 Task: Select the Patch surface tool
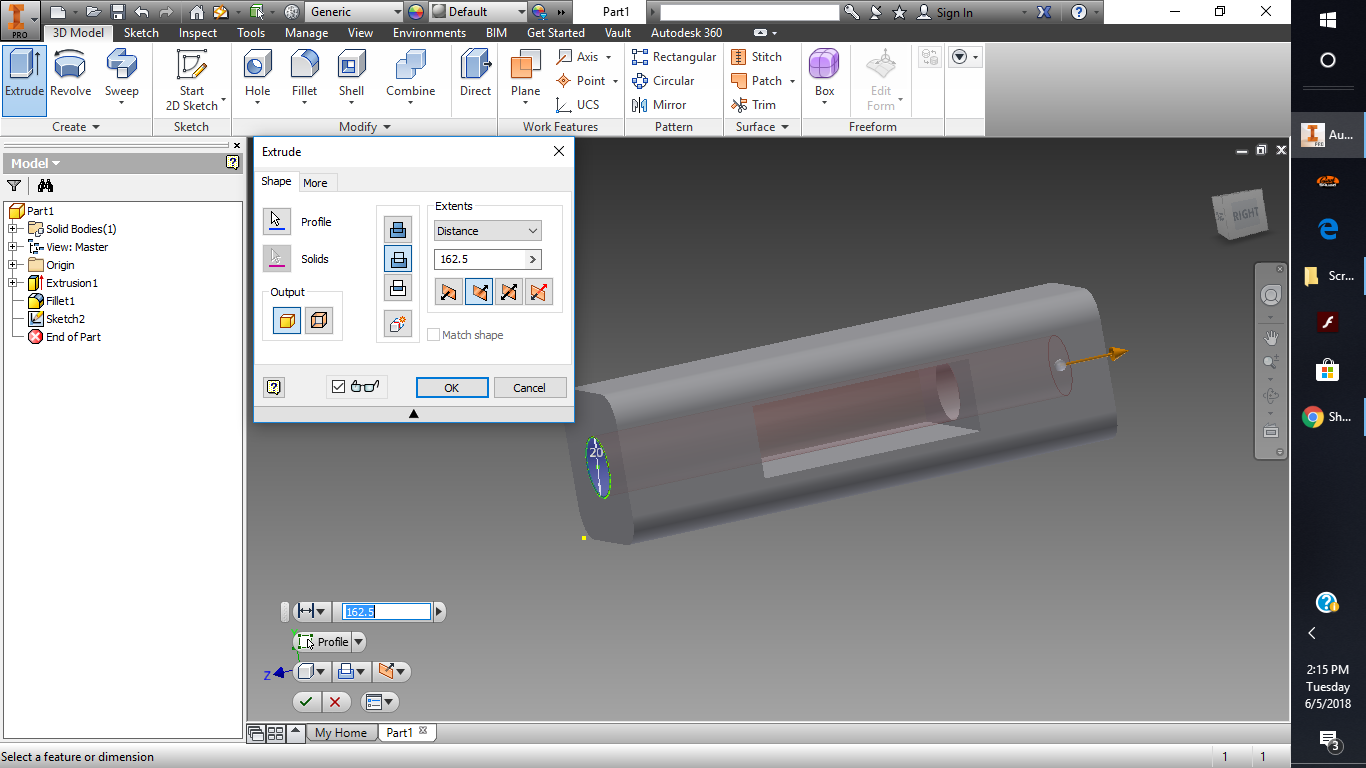[757, 81]
